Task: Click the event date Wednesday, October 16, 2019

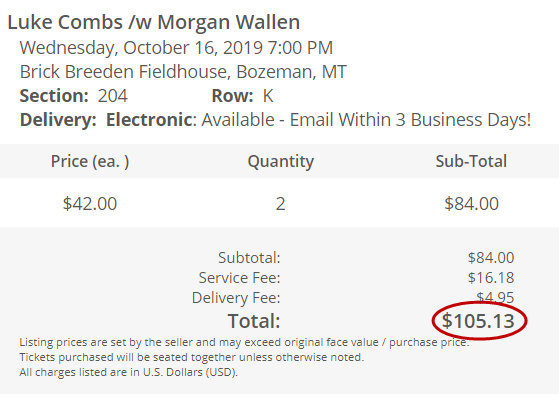Action: coord(140,48)
